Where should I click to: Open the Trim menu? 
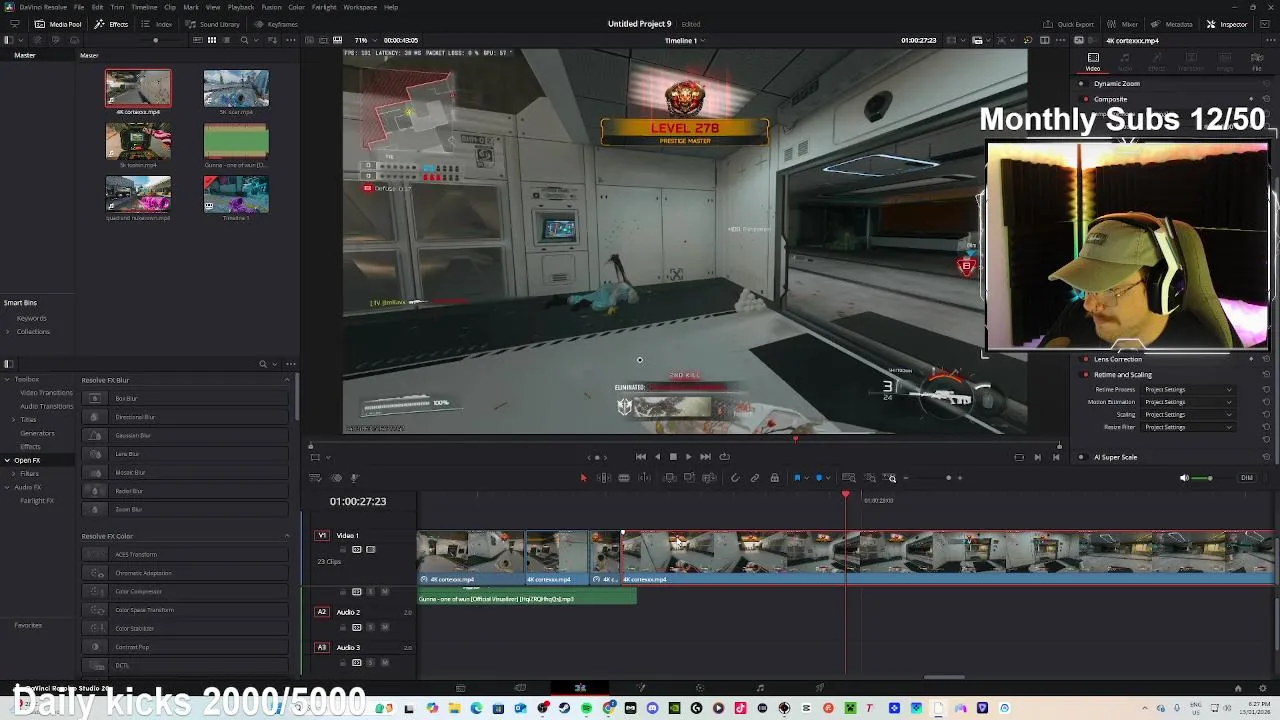pyautogui.click(x=117, y=7)
